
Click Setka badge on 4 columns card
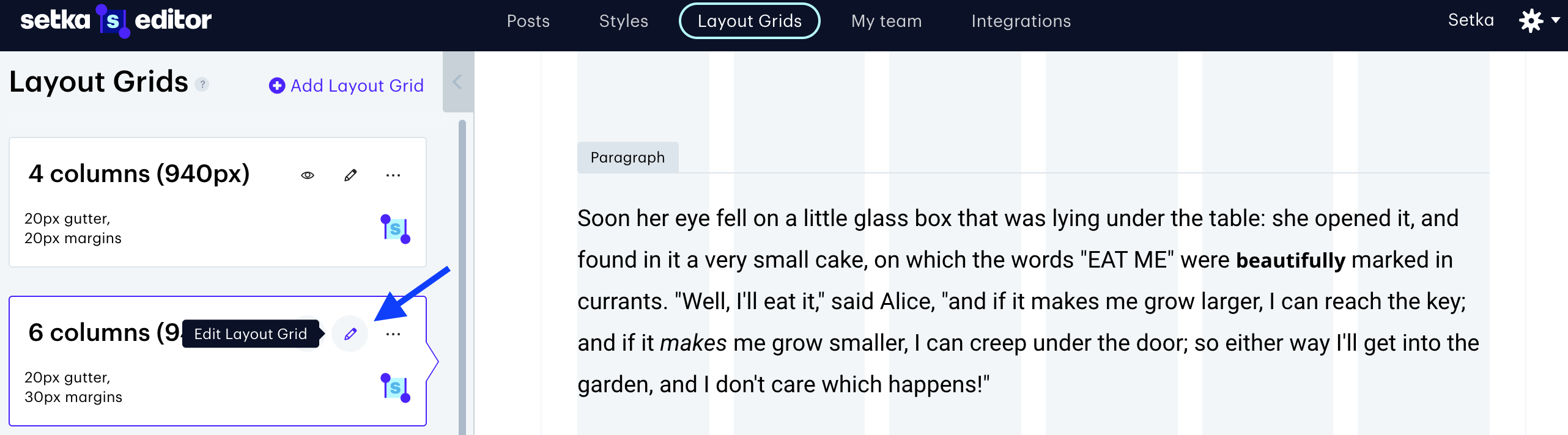point(395,229)
